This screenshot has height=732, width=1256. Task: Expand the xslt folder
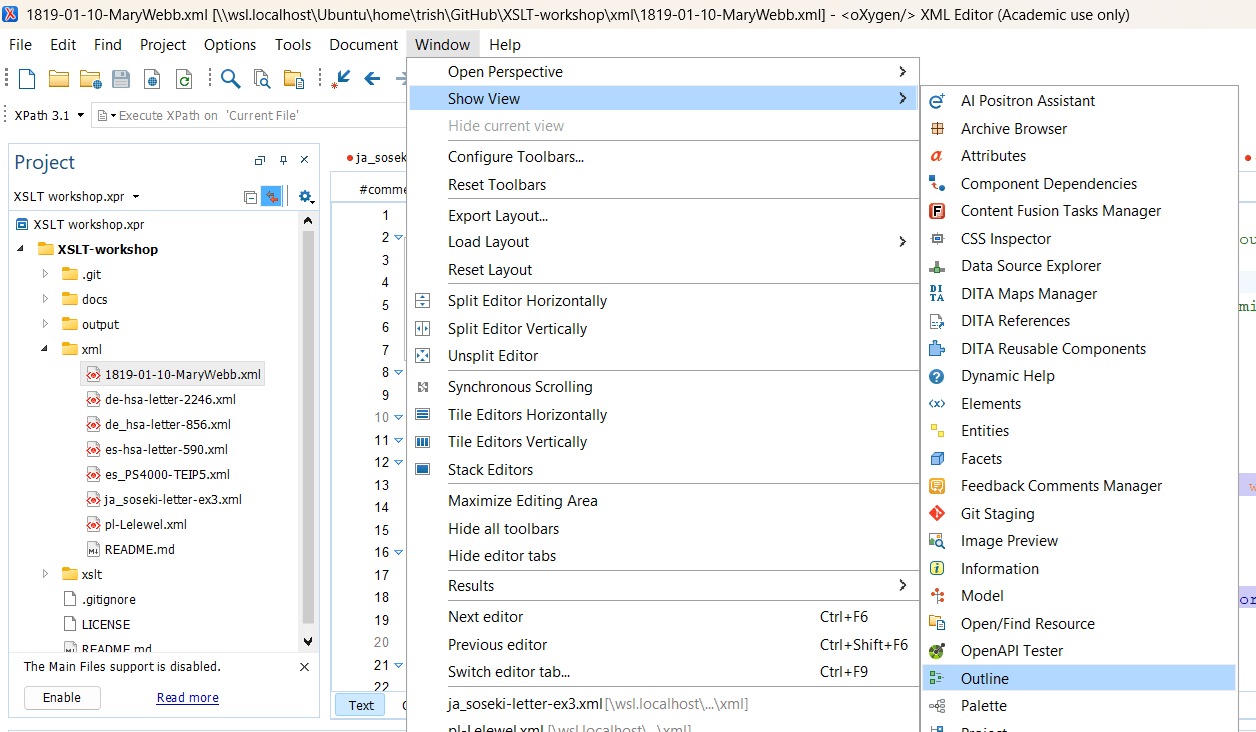click(45, 574)
